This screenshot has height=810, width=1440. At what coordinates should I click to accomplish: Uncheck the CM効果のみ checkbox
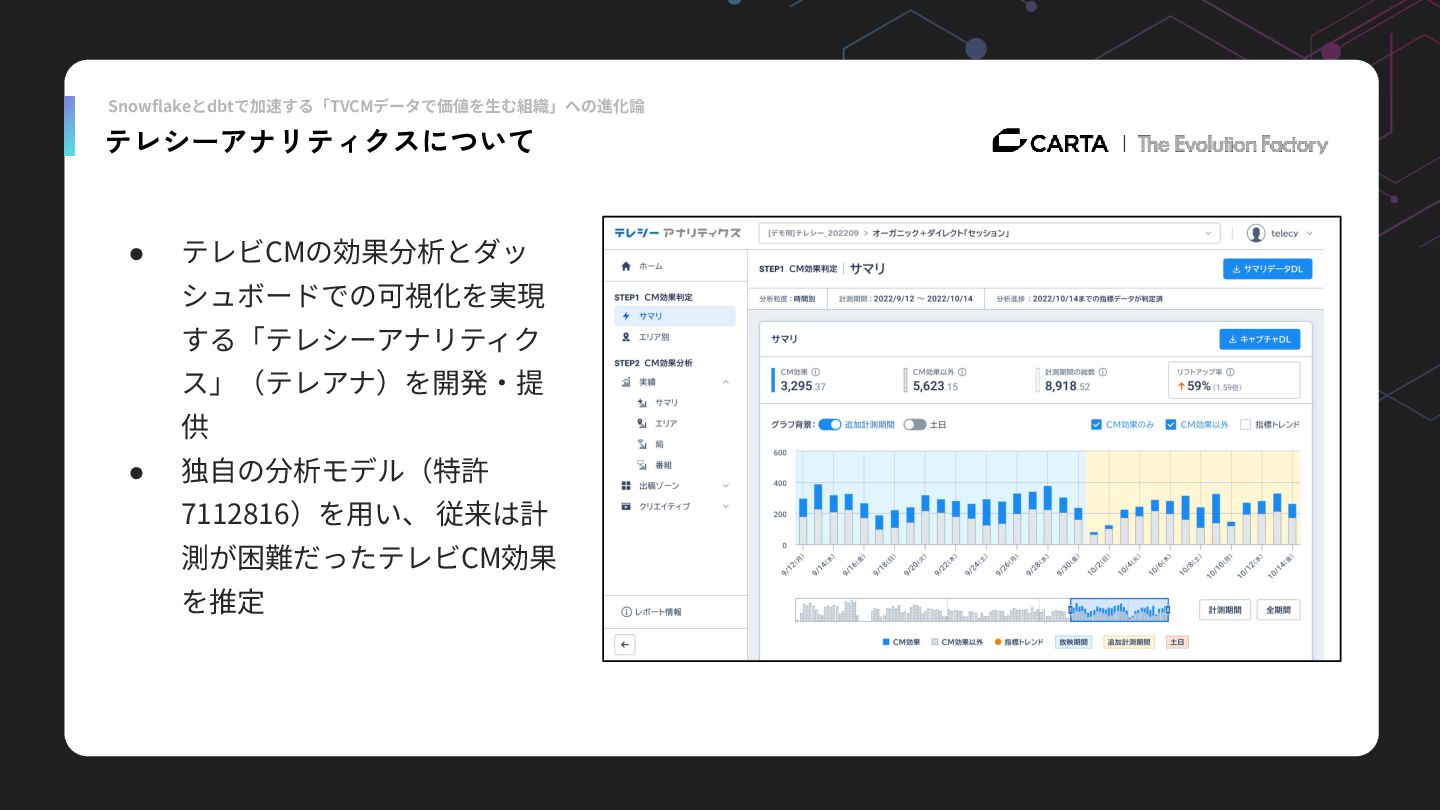click(x=1097, y=425)
